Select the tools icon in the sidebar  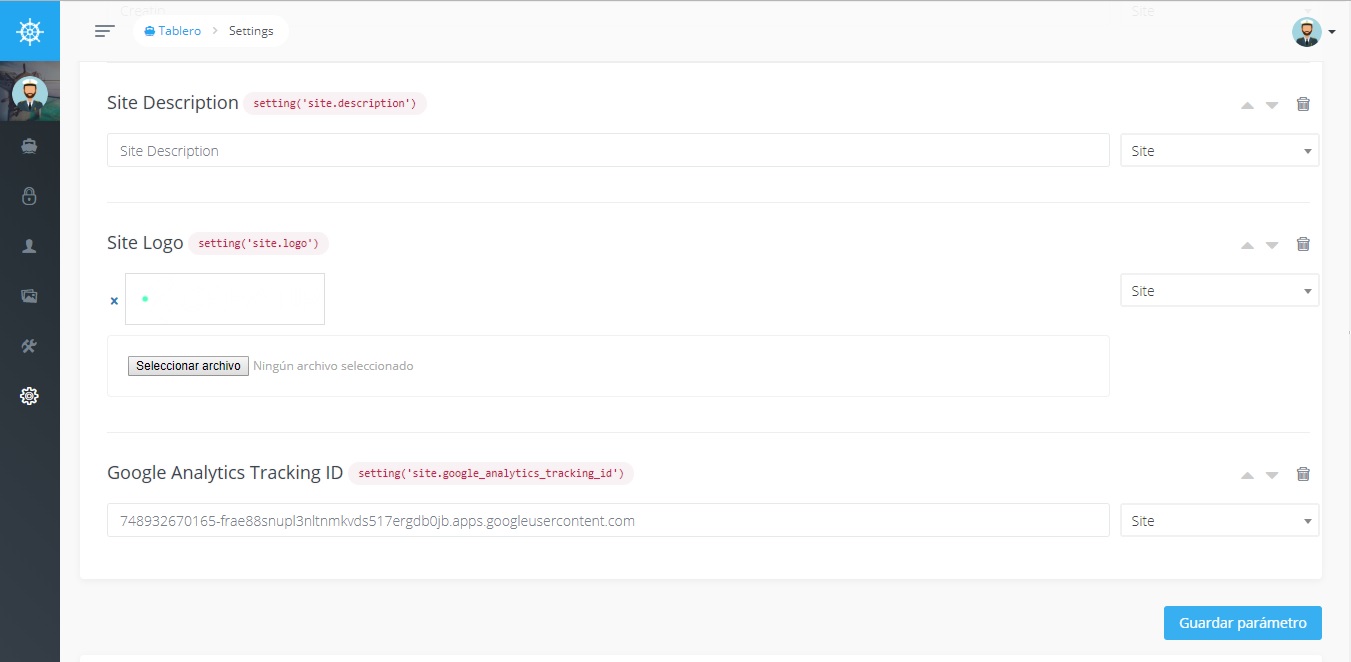29,346
